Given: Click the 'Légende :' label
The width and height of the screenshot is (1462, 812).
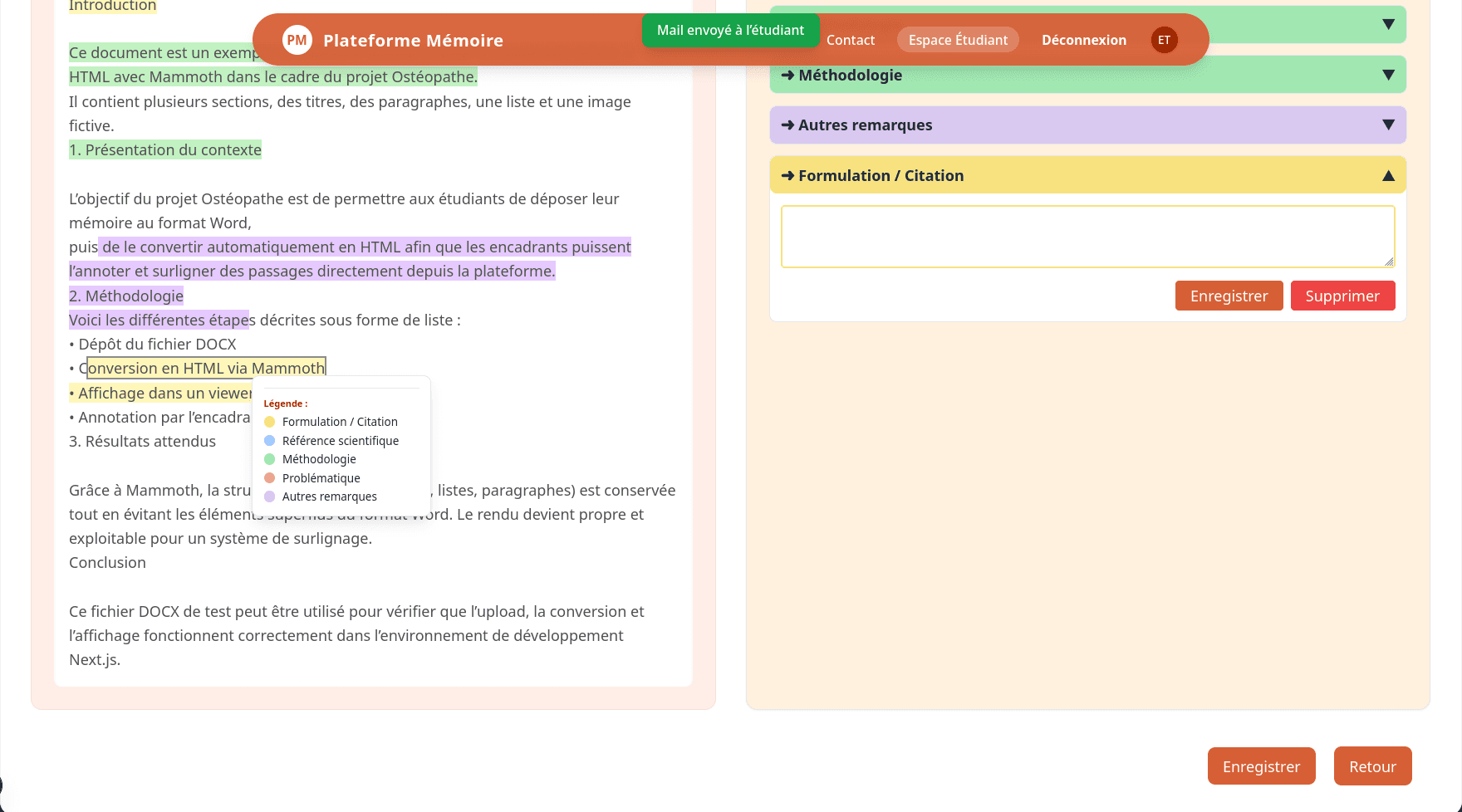Looking at the screenshot, I should (x=285, y=404).
